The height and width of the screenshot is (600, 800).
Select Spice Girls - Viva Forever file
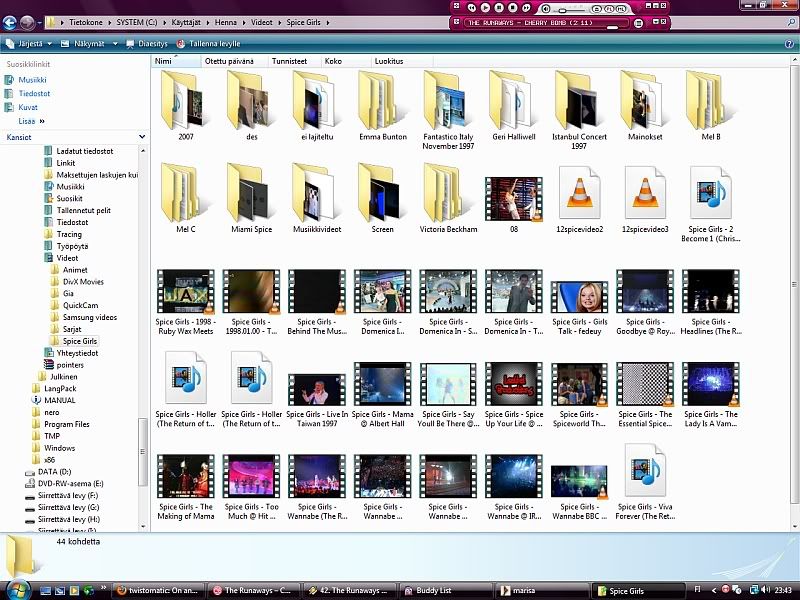645,481
